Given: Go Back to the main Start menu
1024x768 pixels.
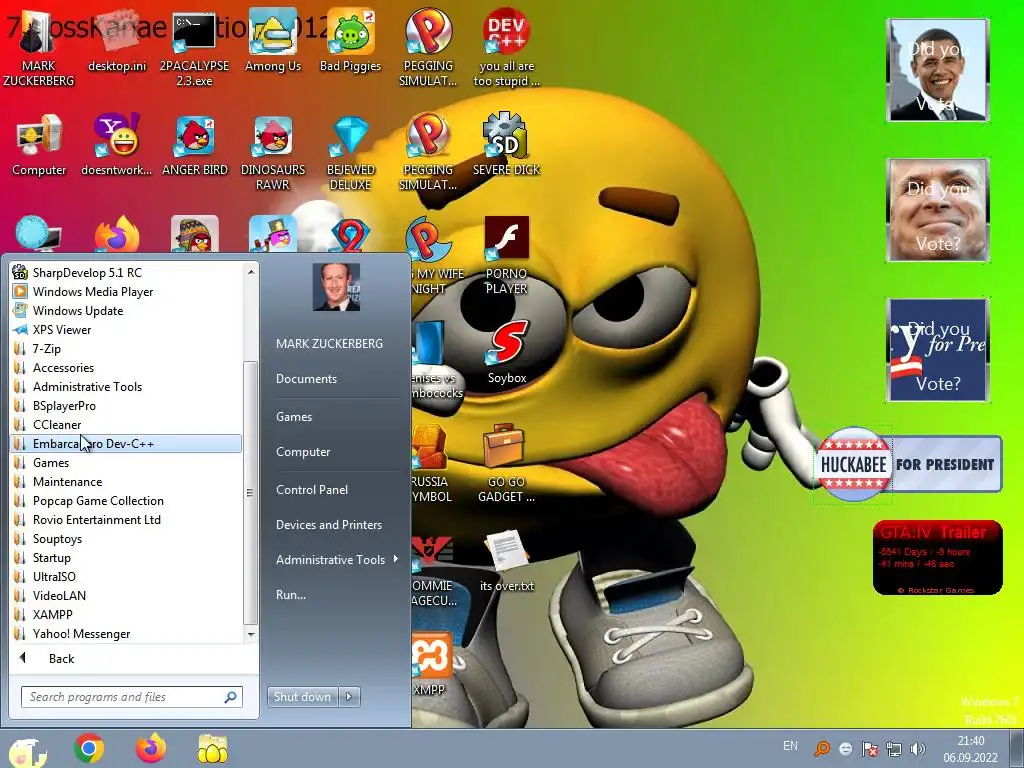Looking at the screenshot, I should [x=133, y=658].
